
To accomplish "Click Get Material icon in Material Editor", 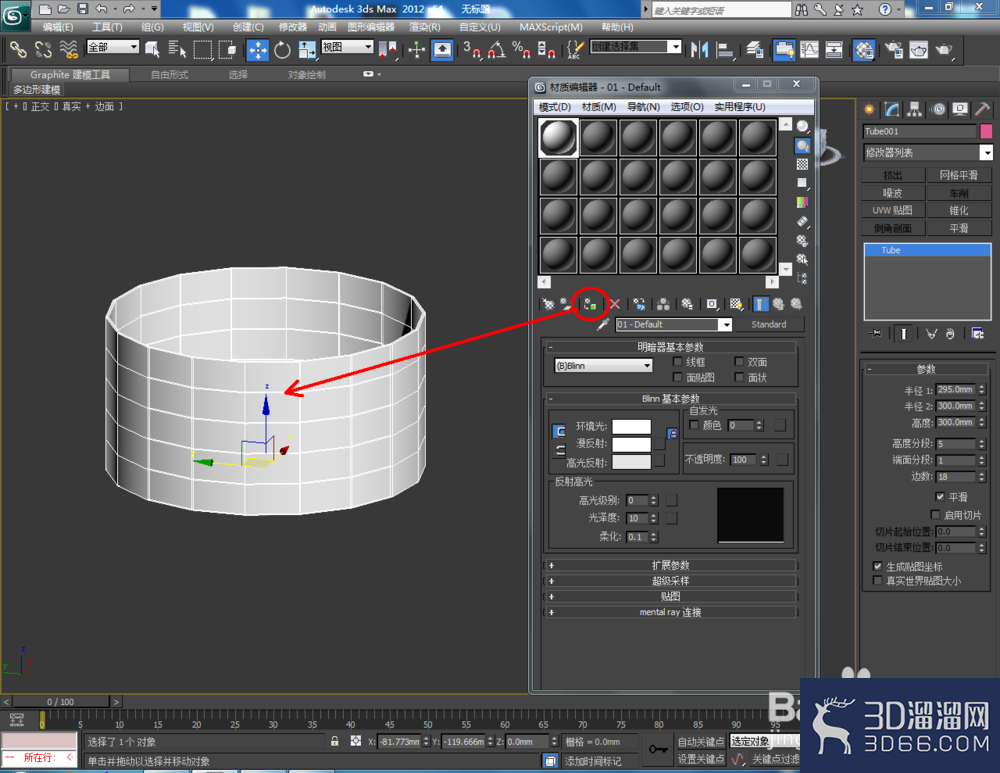I will click(x=548, y=304).
